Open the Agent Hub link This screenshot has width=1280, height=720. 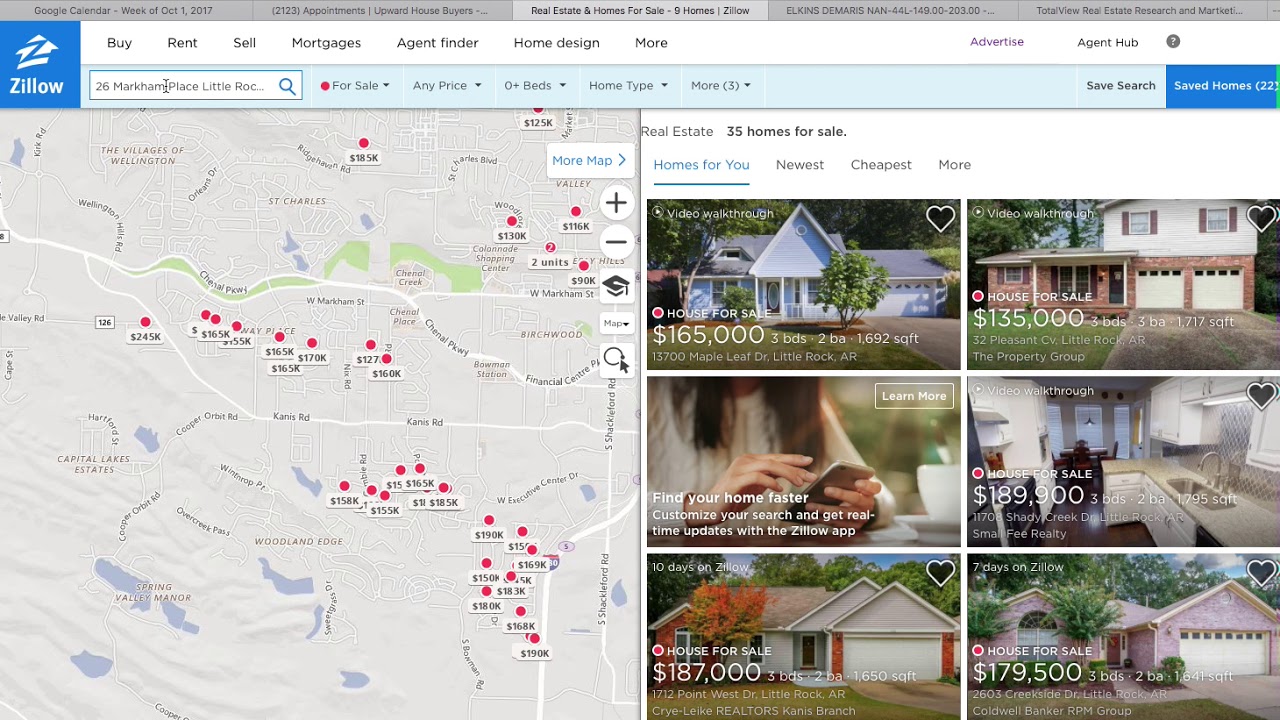pyautogui.click(x=1107, y=43)
